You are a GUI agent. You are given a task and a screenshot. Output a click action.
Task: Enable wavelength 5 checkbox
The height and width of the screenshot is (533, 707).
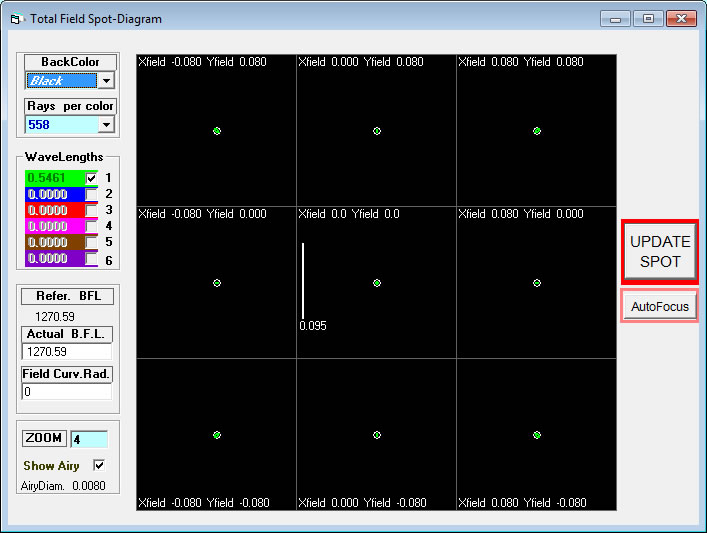[91, 242]
